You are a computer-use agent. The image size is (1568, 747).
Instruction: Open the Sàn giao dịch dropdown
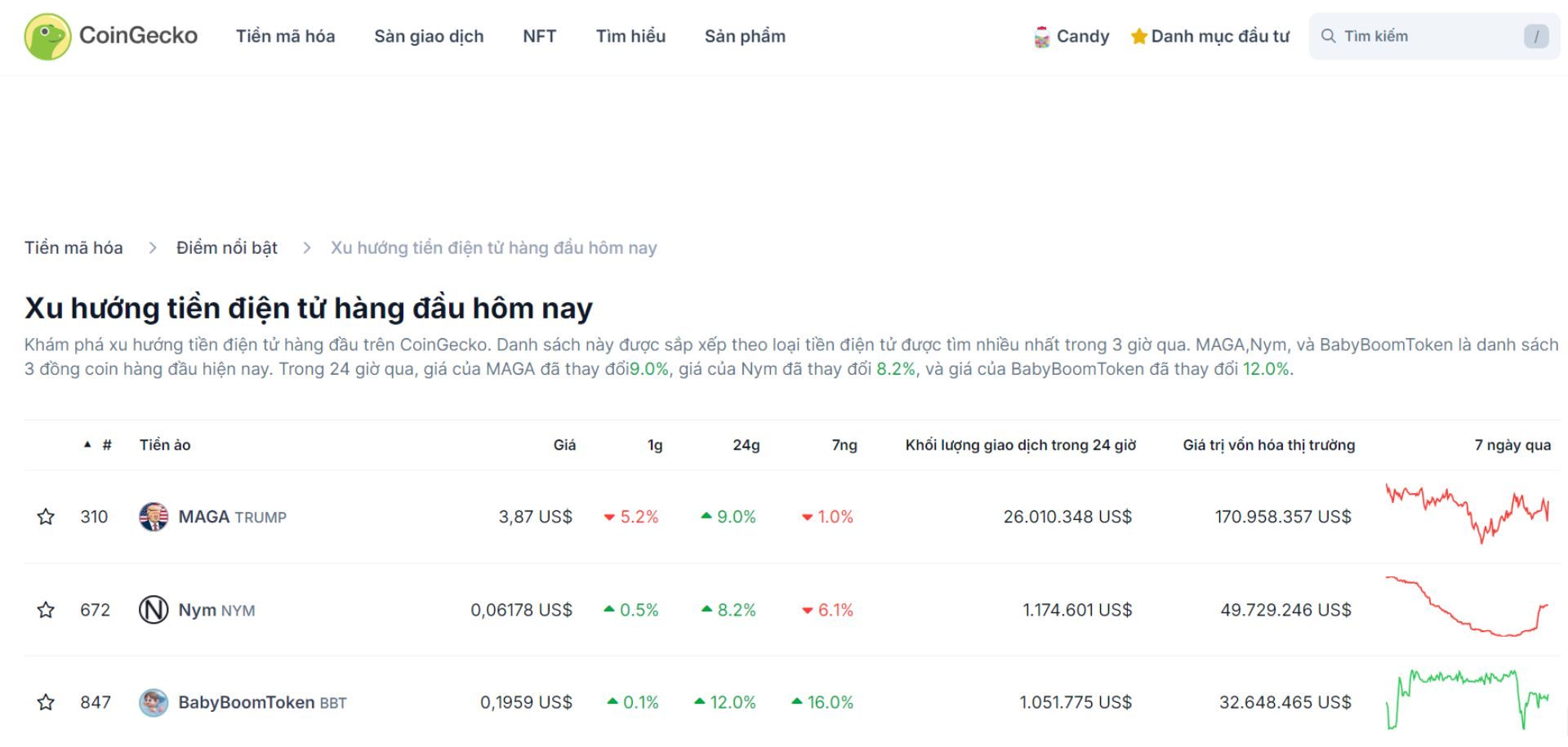[x=430, y=36]
